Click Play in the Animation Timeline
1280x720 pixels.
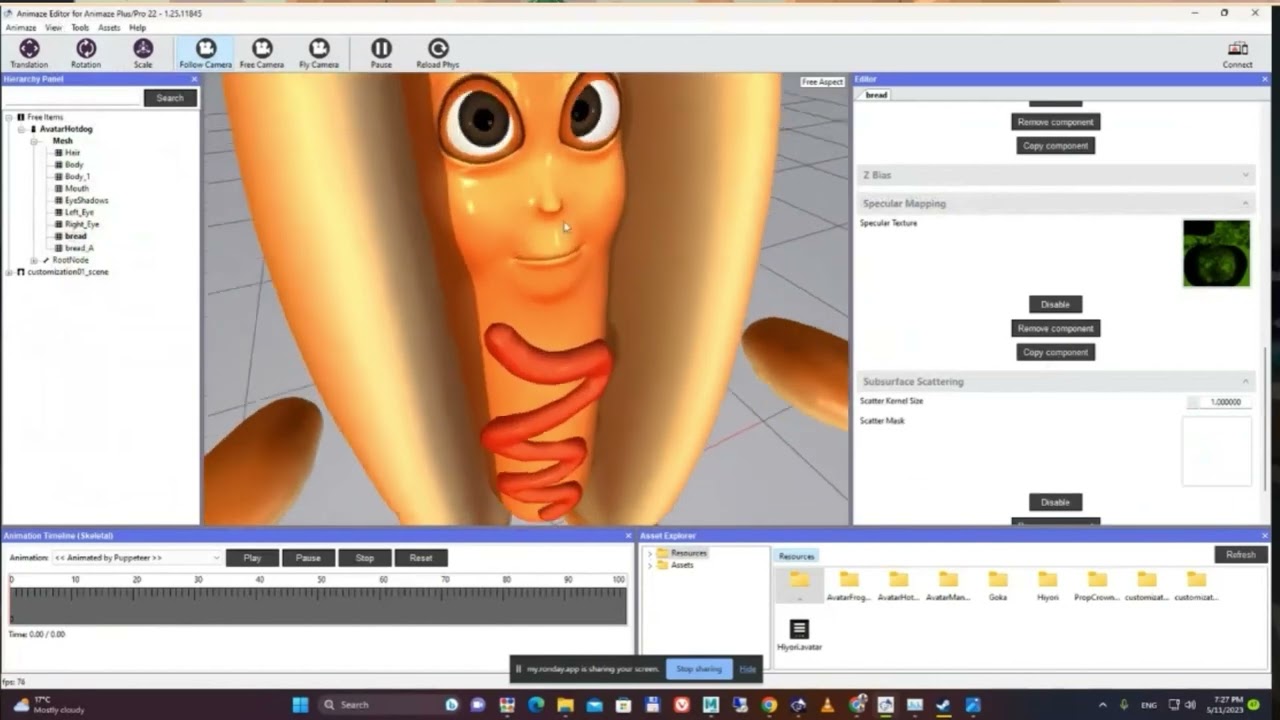click(252, 558)
